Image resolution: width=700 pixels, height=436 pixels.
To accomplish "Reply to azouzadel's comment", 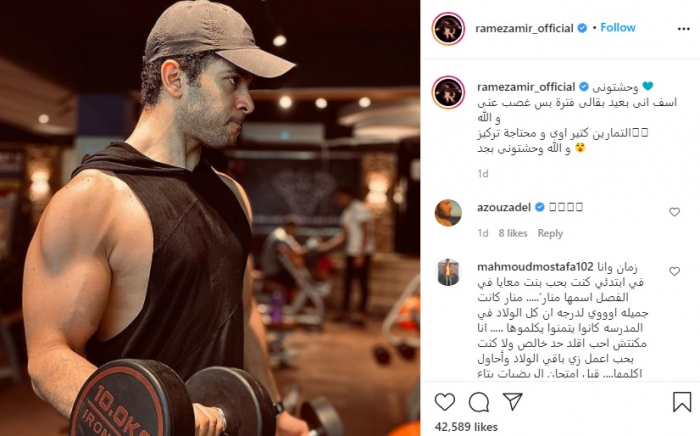I will pos(550,233).
